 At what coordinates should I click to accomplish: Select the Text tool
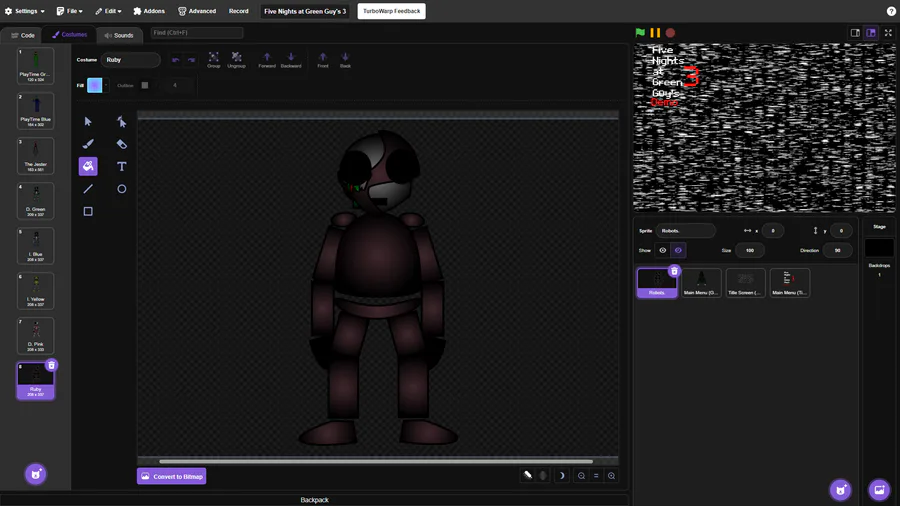tap(121, 166)
